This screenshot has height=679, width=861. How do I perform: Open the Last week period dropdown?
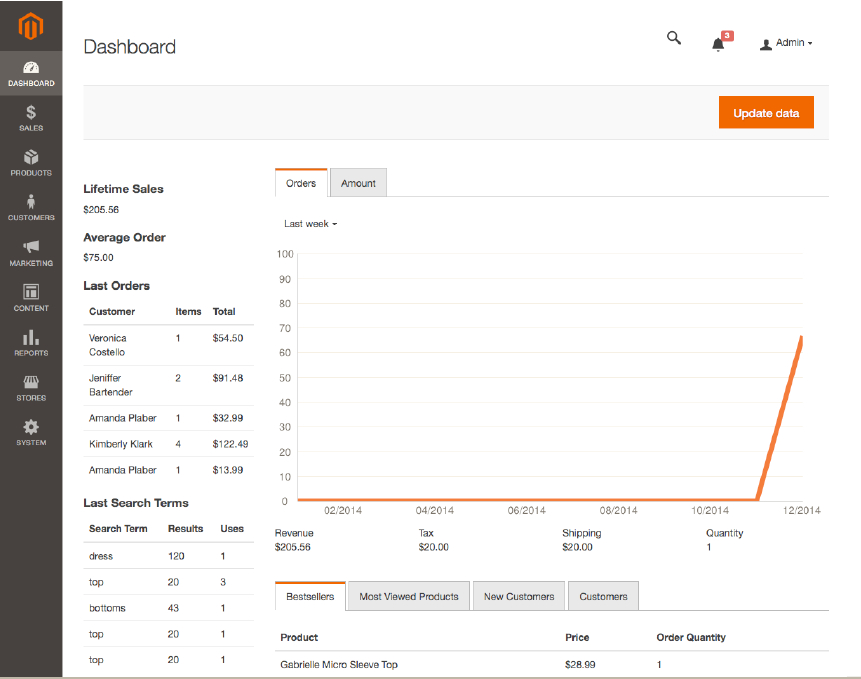310,224
